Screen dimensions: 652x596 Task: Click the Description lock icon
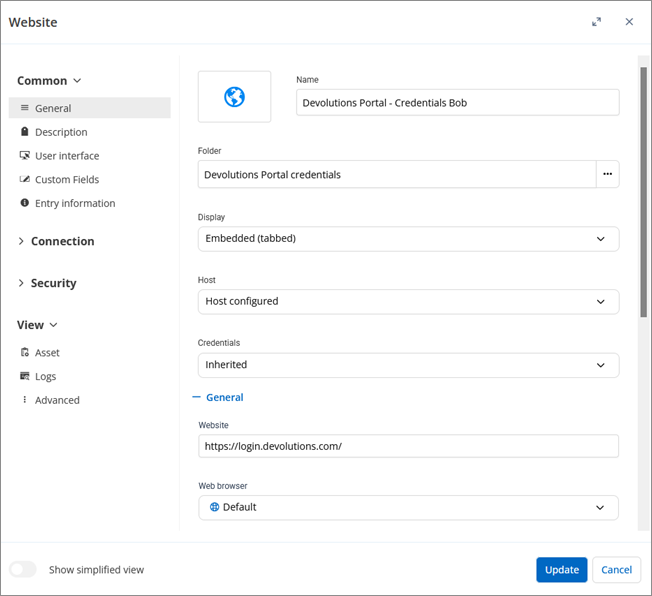pos(25,131)
